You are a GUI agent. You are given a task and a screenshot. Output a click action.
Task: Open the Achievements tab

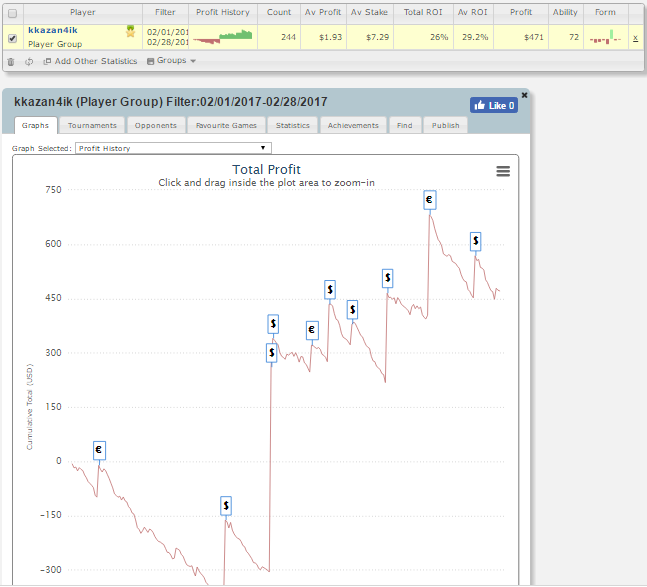[x=353, y=125]
